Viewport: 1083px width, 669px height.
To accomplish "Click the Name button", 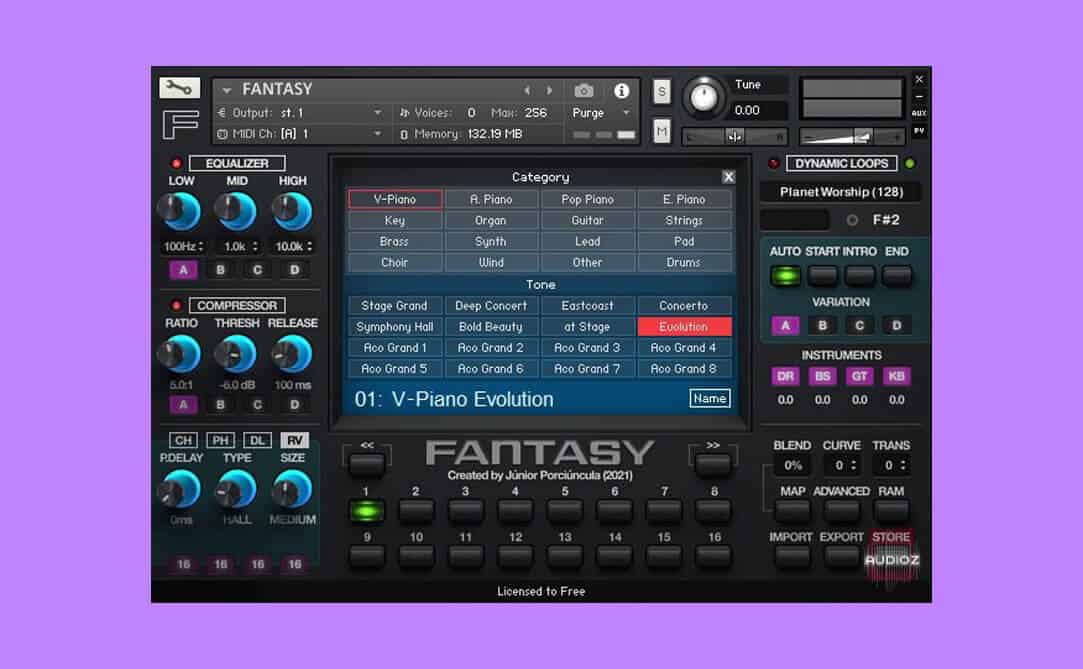I will tap(709, 398).
